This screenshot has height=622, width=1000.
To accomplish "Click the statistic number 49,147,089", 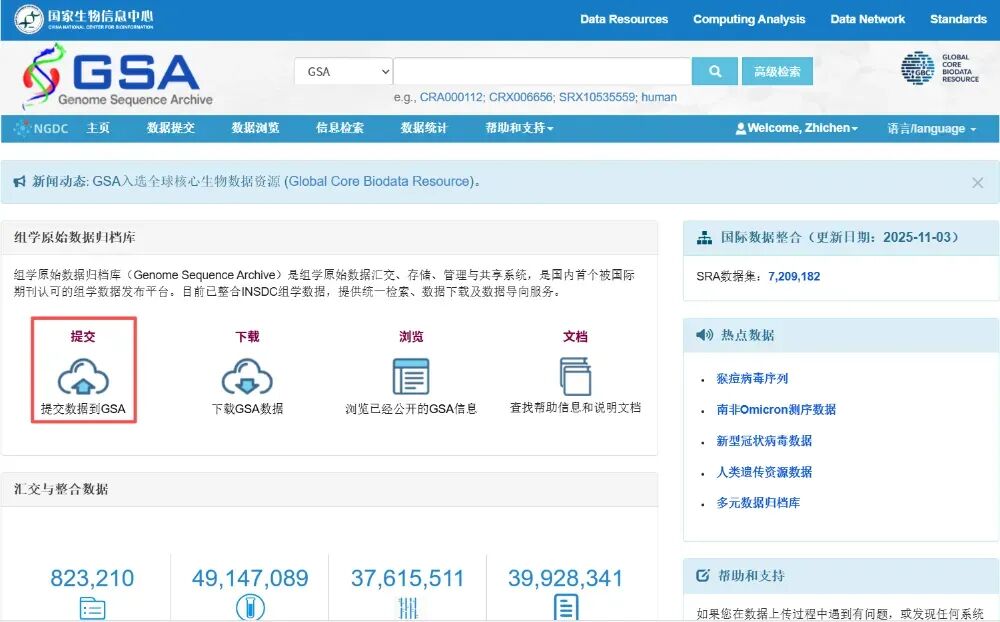I will pos(250,579).
